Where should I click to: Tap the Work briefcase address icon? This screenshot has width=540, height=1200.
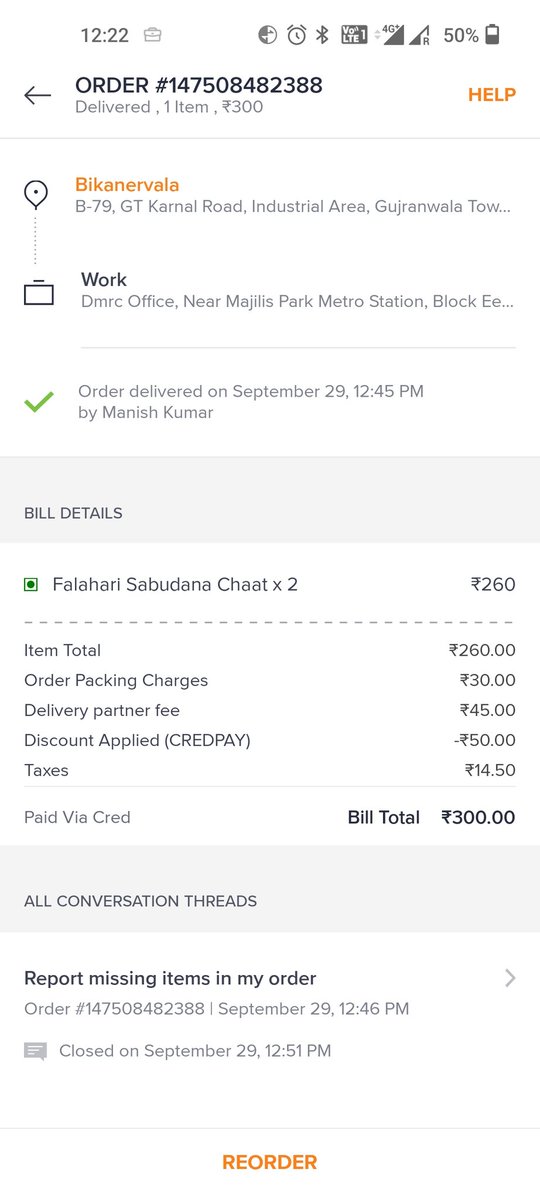[x=38, y=293]
